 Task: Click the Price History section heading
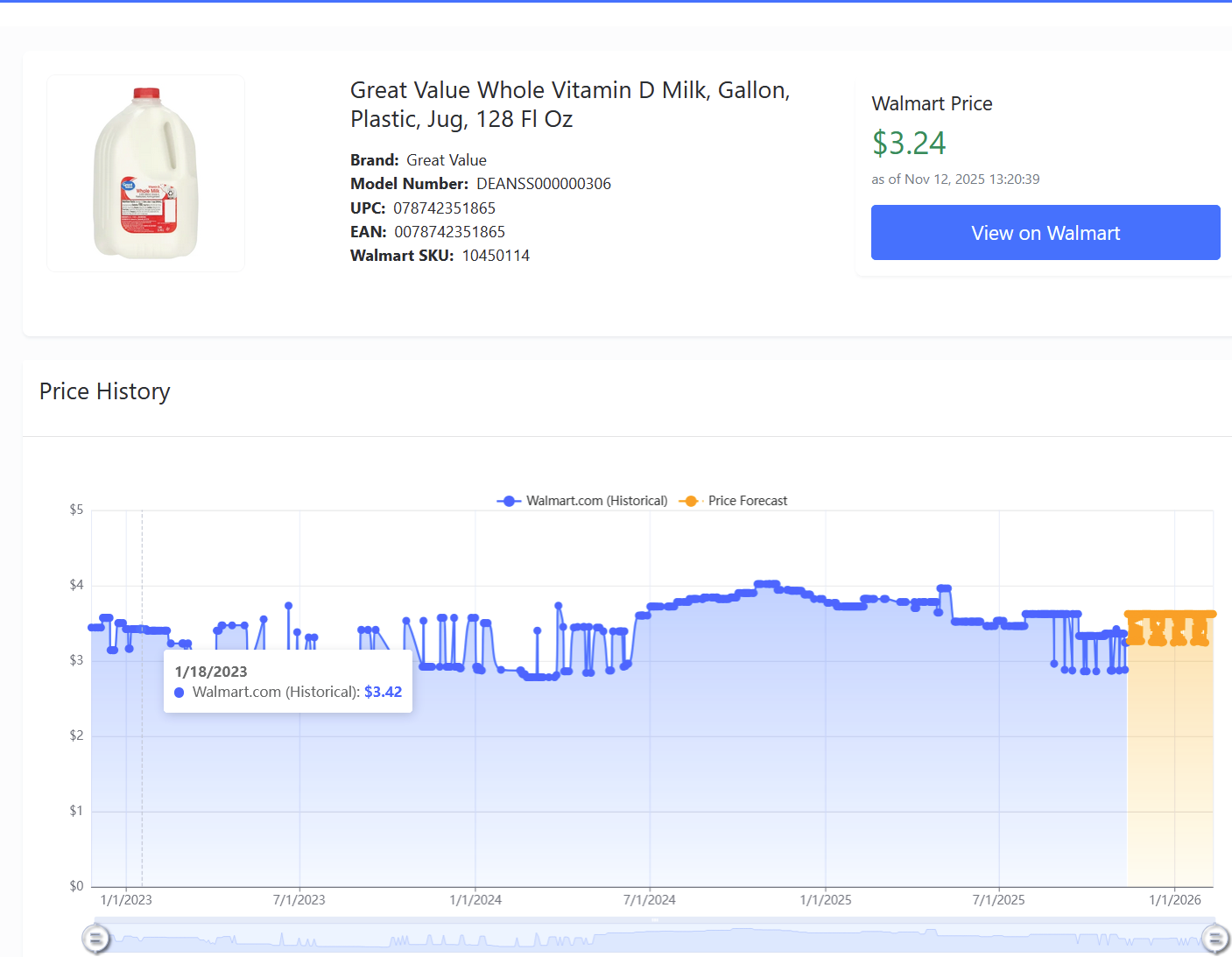pos(105,391)
